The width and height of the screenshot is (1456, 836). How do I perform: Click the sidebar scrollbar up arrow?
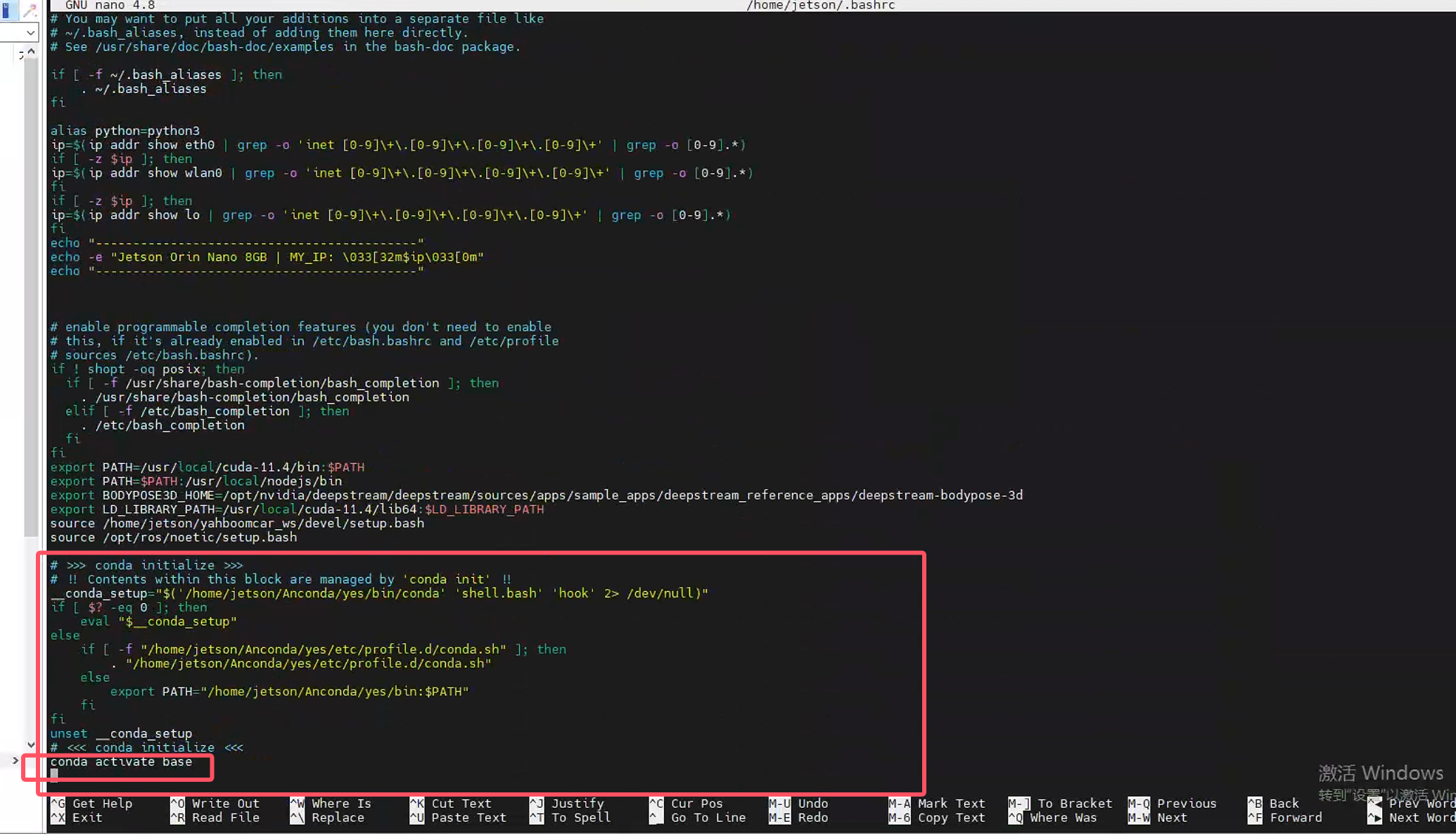31,51
